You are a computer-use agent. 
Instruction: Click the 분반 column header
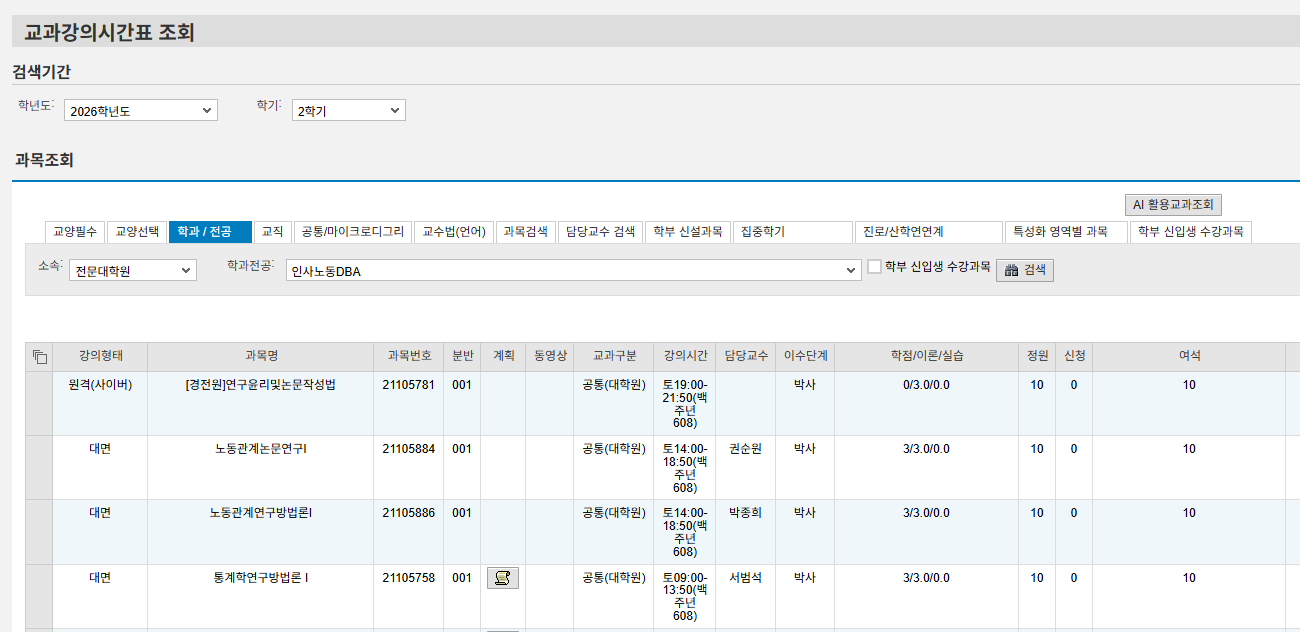462,356
